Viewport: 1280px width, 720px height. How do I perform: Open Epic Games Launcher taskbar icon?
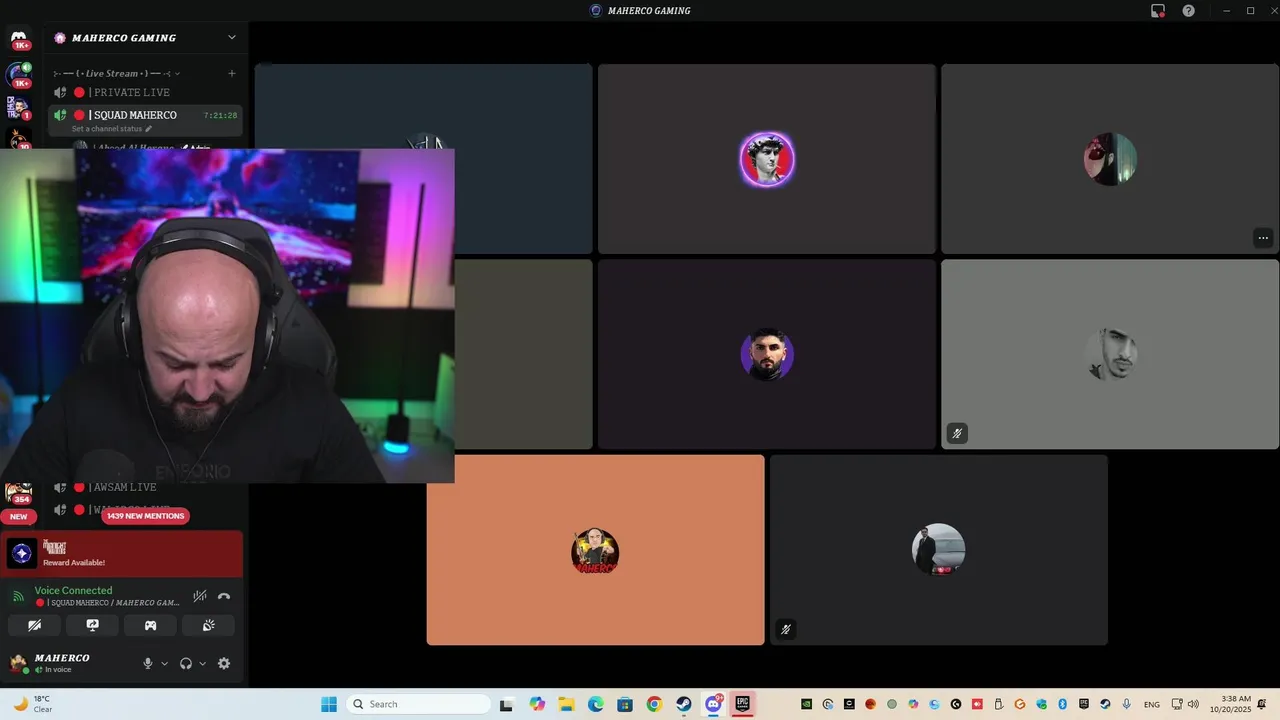pyautogui.click(x=742, y=704)
